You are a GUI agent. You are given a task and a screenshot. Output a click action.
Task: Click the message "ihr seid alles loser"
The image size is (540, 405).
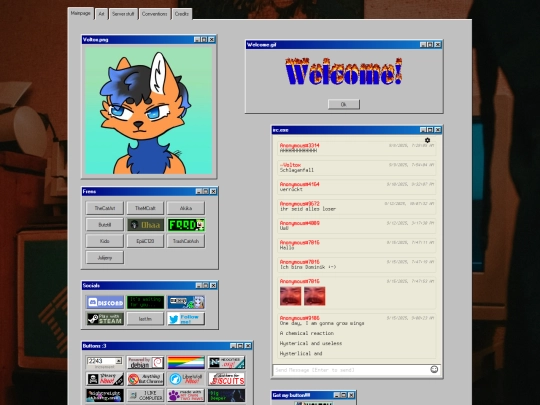click(x=308, y=209)
